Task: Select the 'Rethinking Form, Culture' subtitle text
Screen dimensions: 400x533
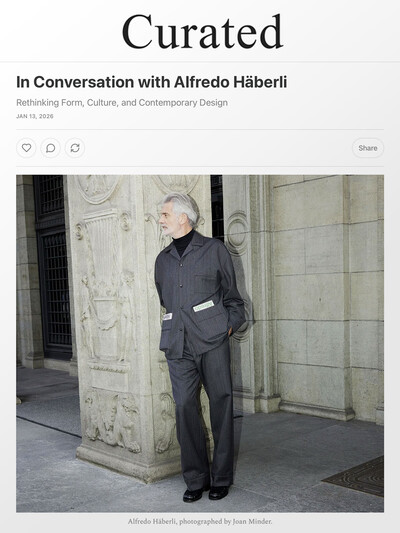Action: tap(67, 103)
